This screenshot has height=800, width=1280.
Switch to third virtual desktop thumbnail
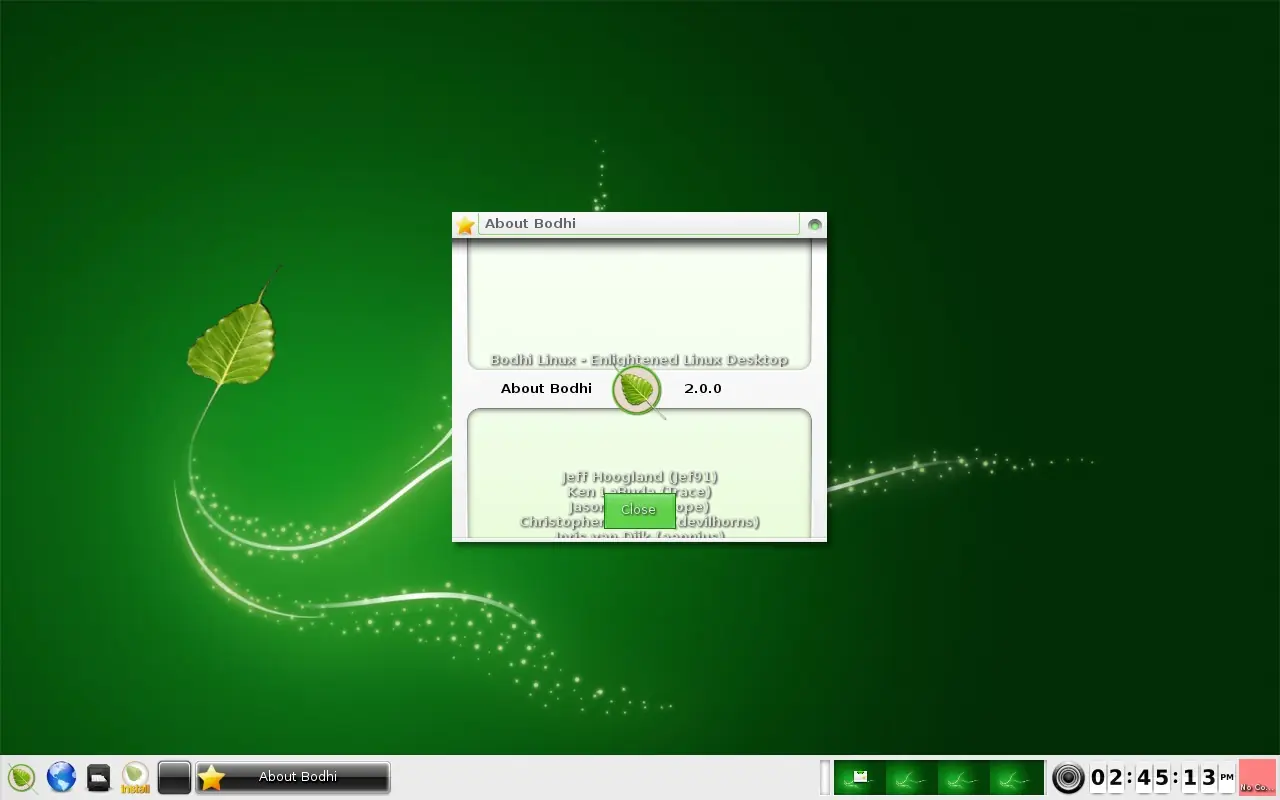pos(964,777)
